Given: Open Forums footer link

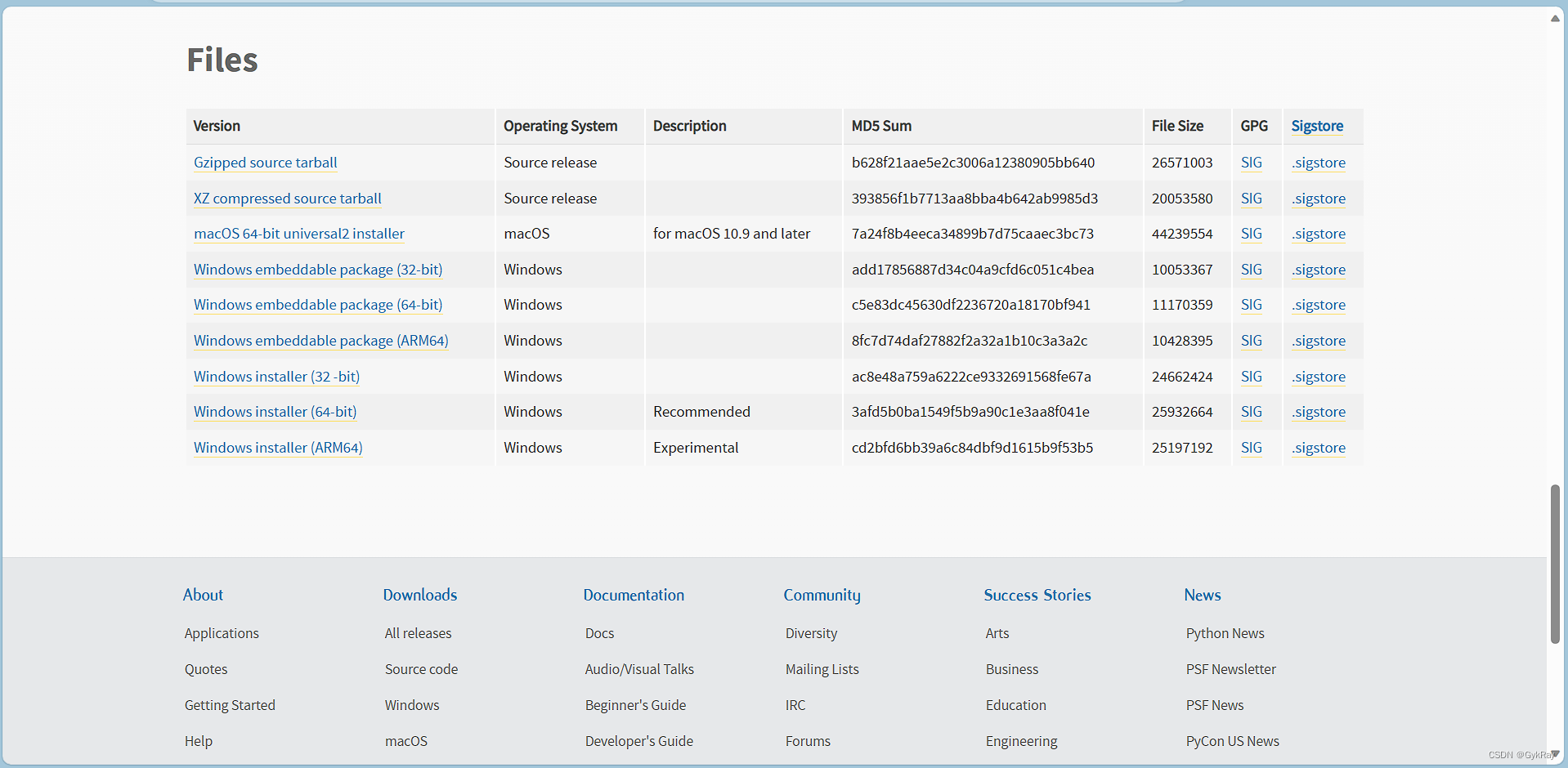Looking at the screenshot, I should coord(808,741).
